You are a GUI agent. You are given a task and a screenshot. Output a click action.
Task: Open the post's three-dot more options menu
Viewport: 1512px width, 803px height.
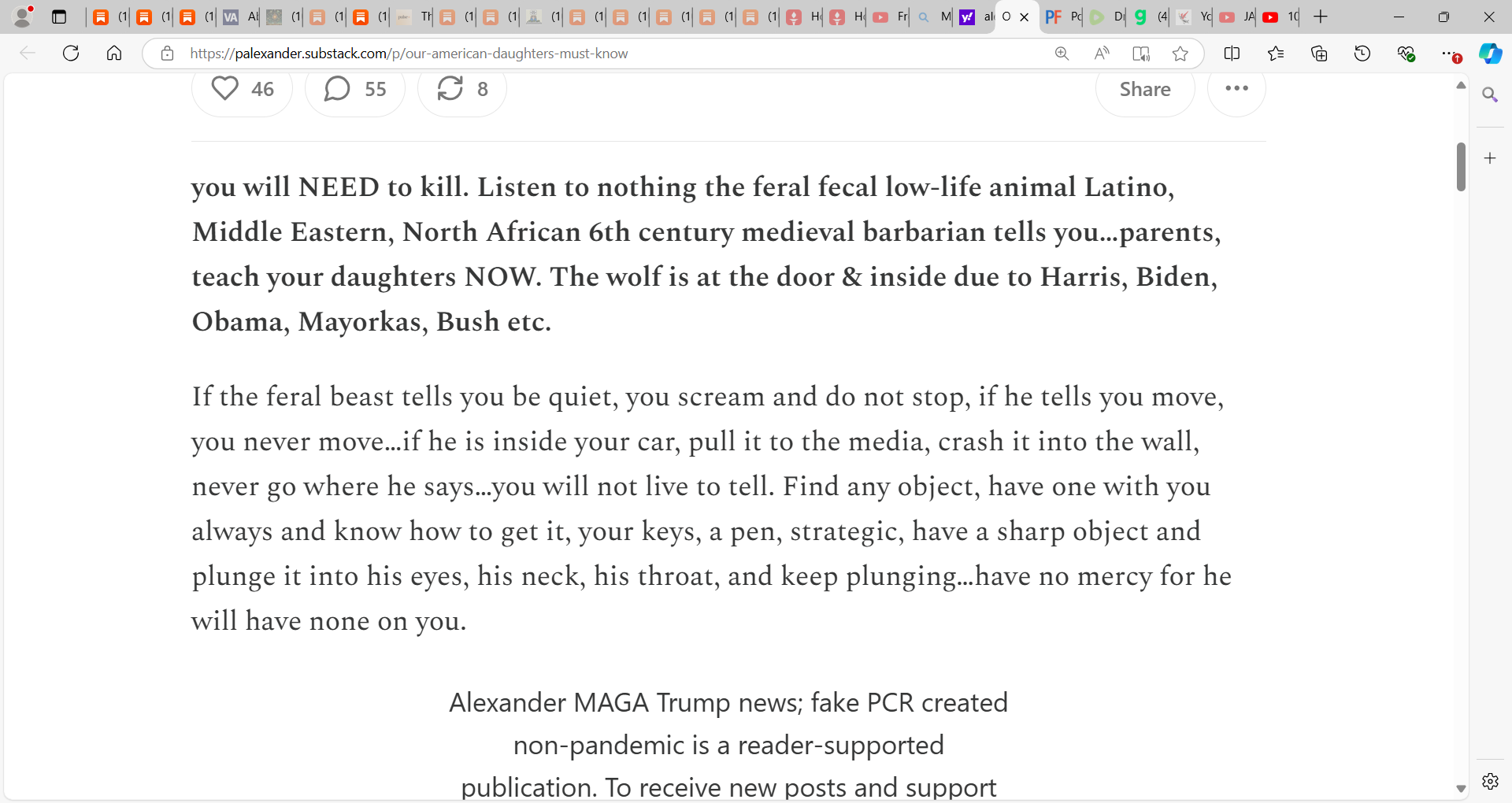[x=1236, y=88]
